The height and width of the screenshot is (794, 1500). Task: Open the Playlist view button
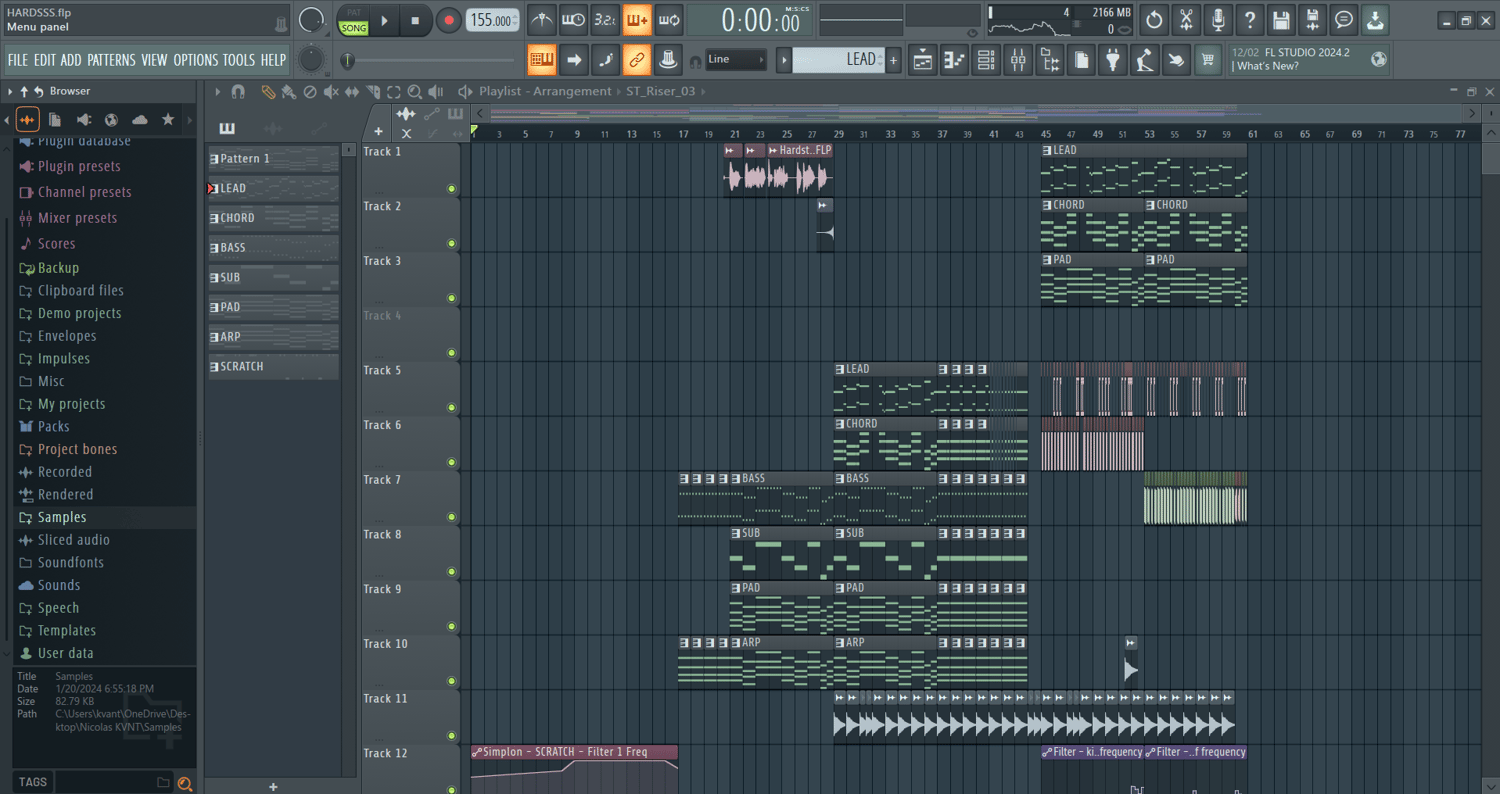click(923, 60)
